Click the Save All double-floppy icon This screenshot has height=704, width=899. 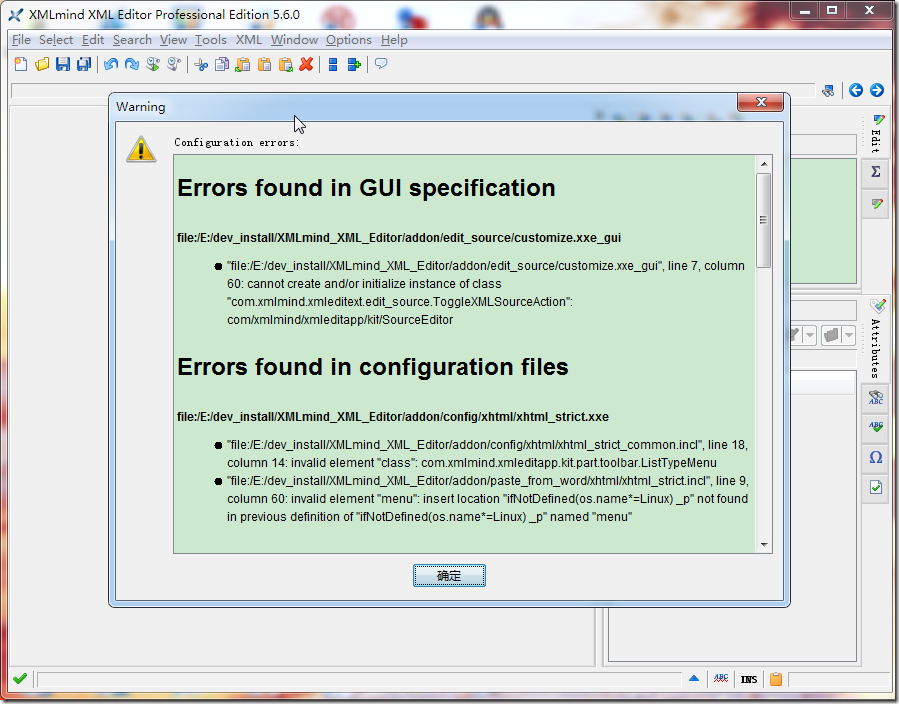84,64
